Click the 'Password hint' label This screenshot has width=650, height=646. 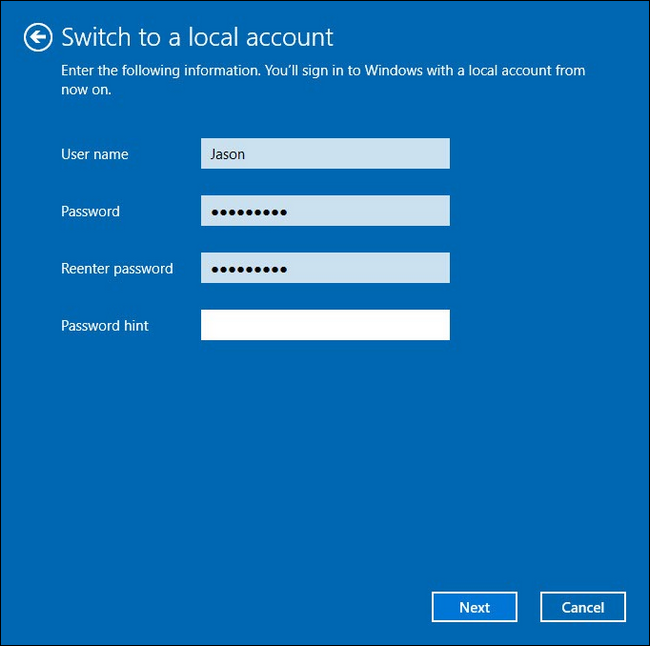coord(104,325)
